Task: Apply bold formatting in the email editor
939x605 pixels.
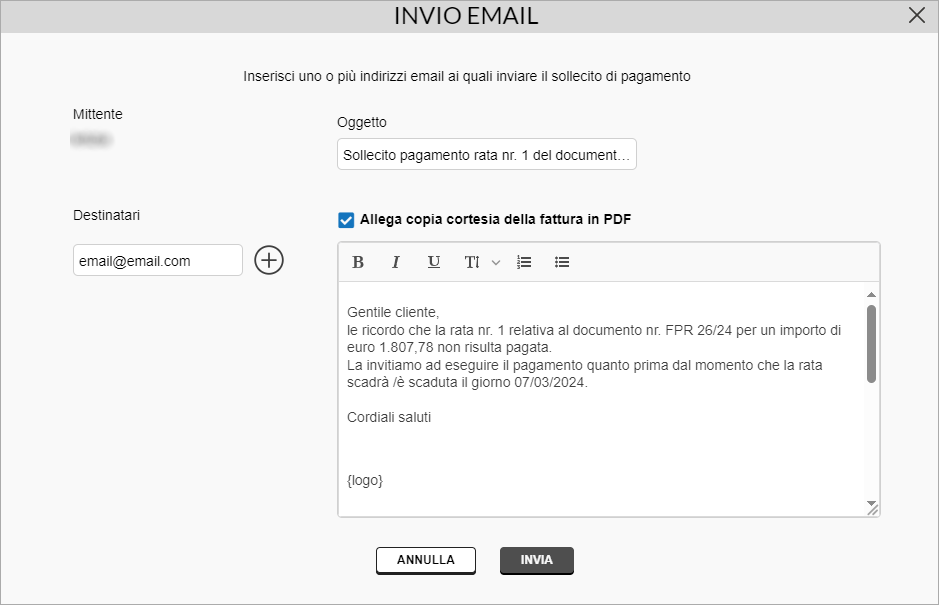Action: 358,262
